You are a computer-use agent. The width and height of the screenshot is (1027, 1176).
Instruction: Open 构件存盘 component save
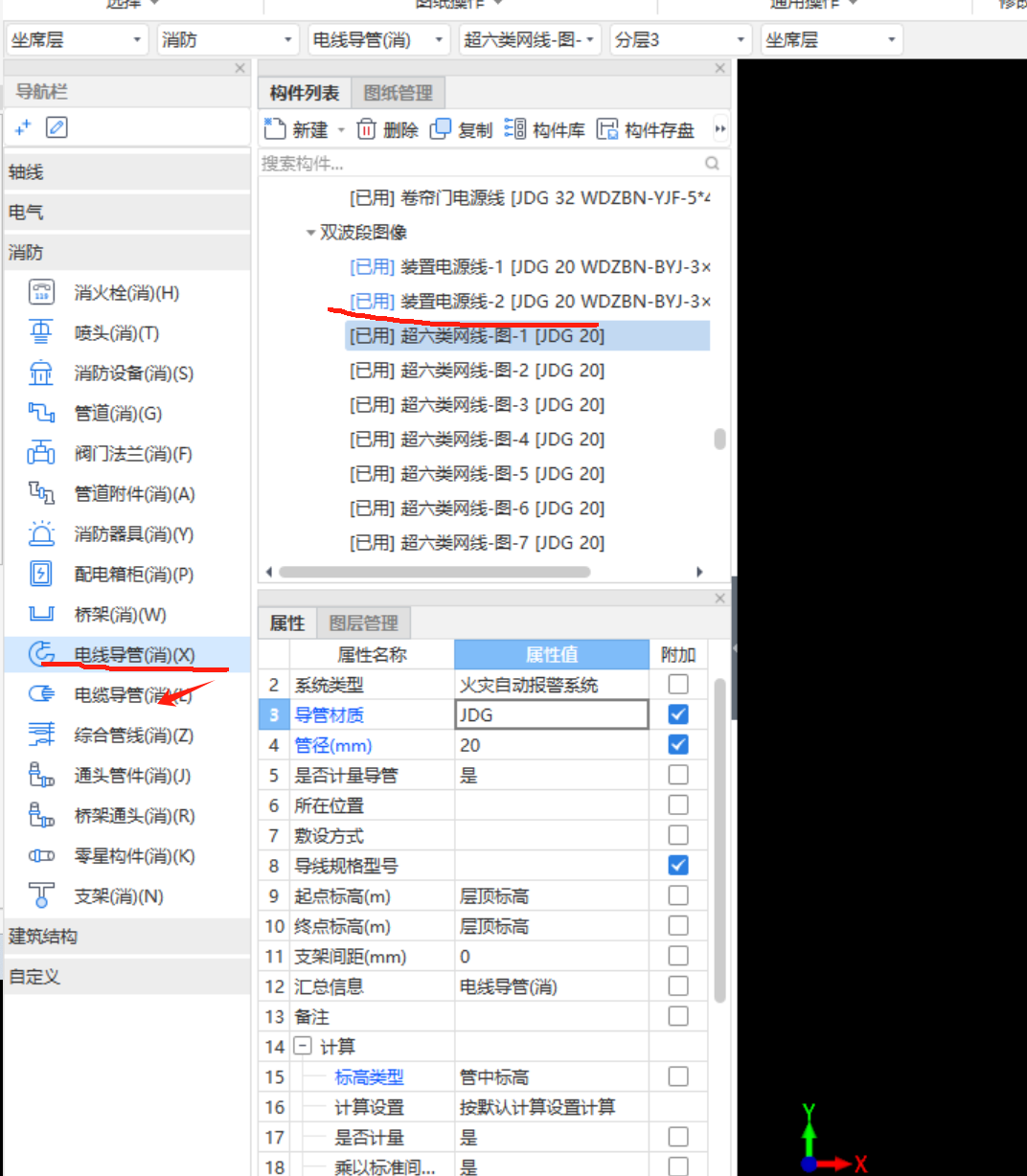click(645, 129)
